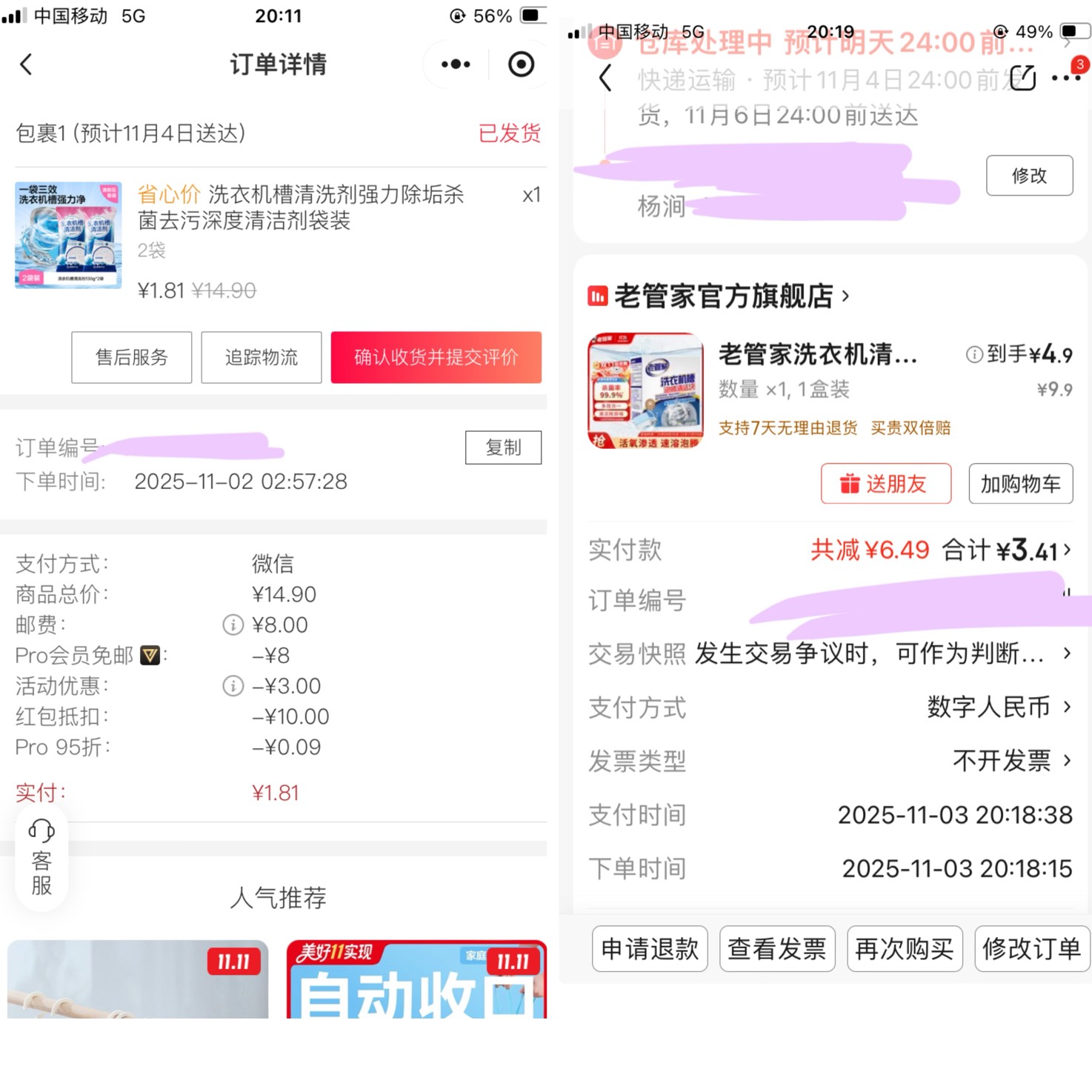Tap the 洗衣机槽清洗剂 product thumbnail

[x=67, y=236]
